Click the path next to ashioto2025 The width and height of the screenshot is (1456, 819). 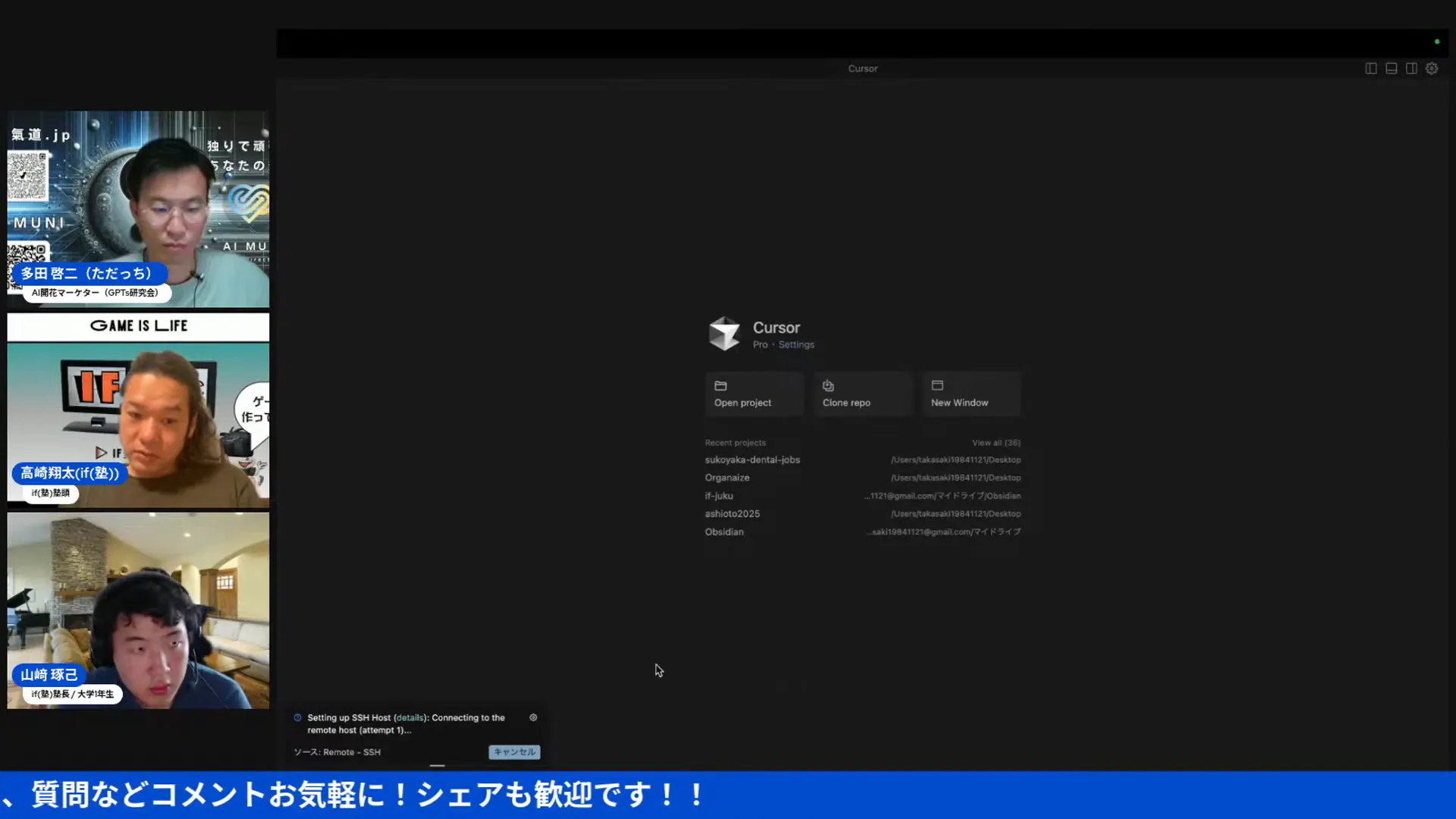(955, 514)
